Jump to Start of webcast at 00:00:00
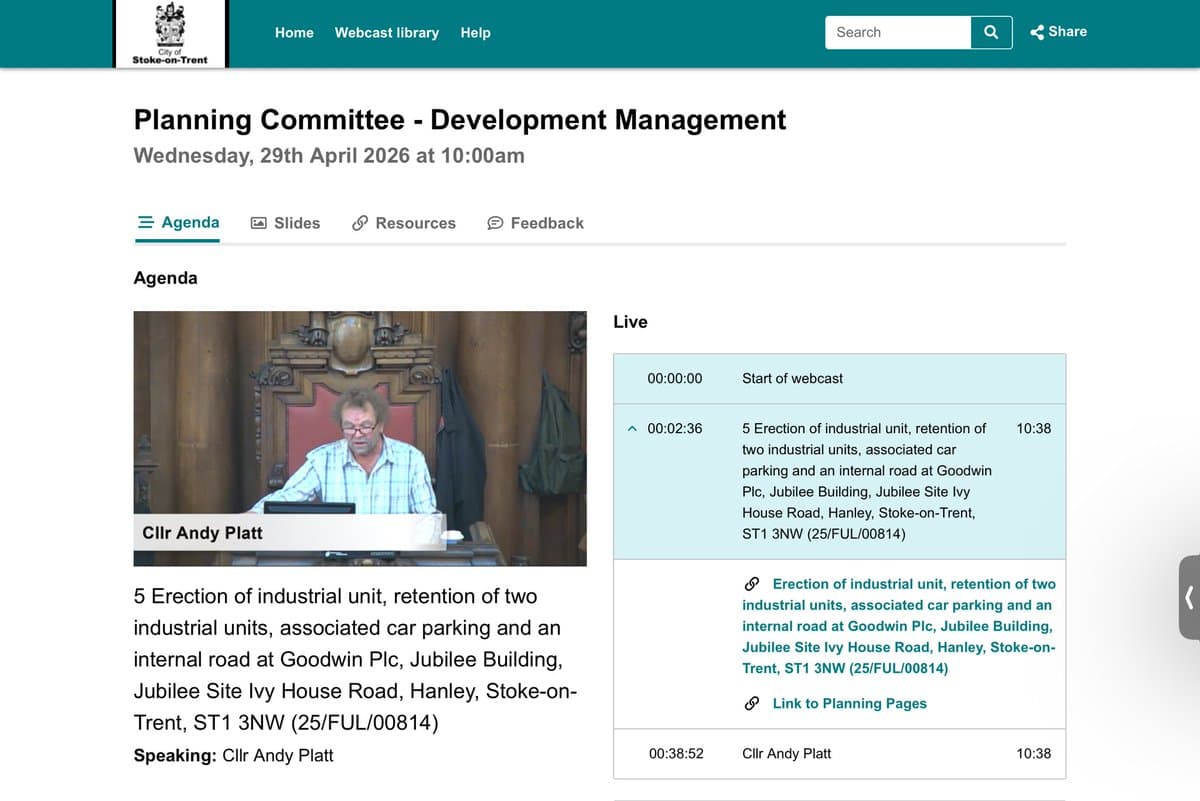 792,379
